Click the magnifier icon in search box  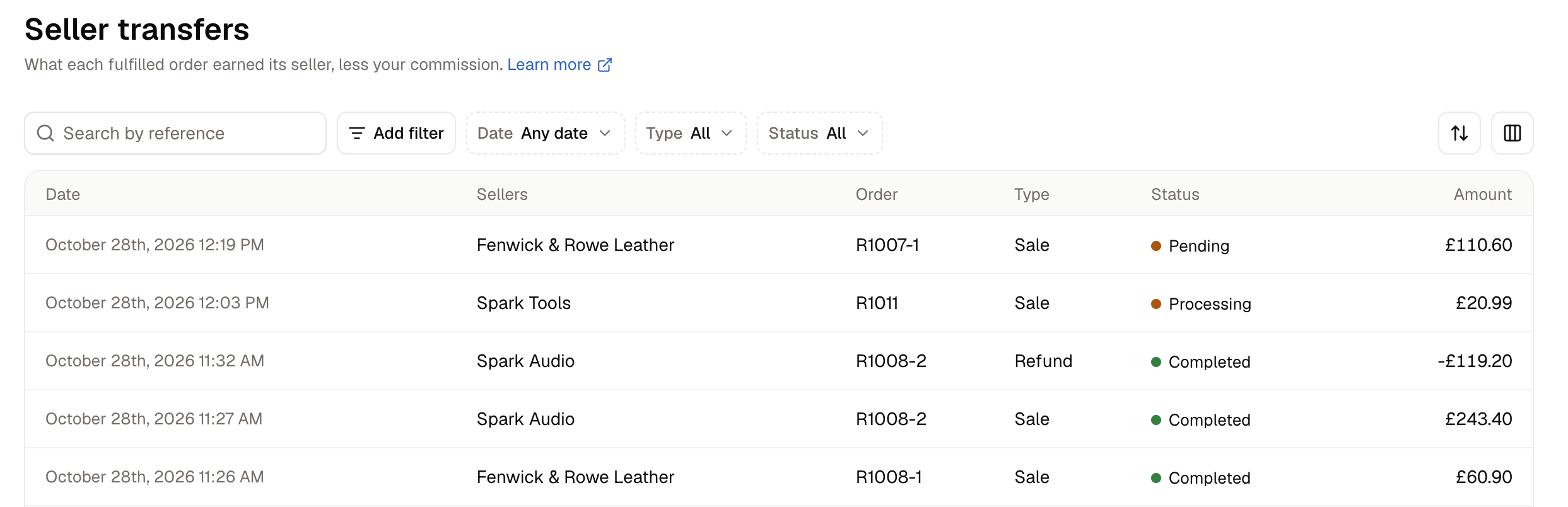45,133
